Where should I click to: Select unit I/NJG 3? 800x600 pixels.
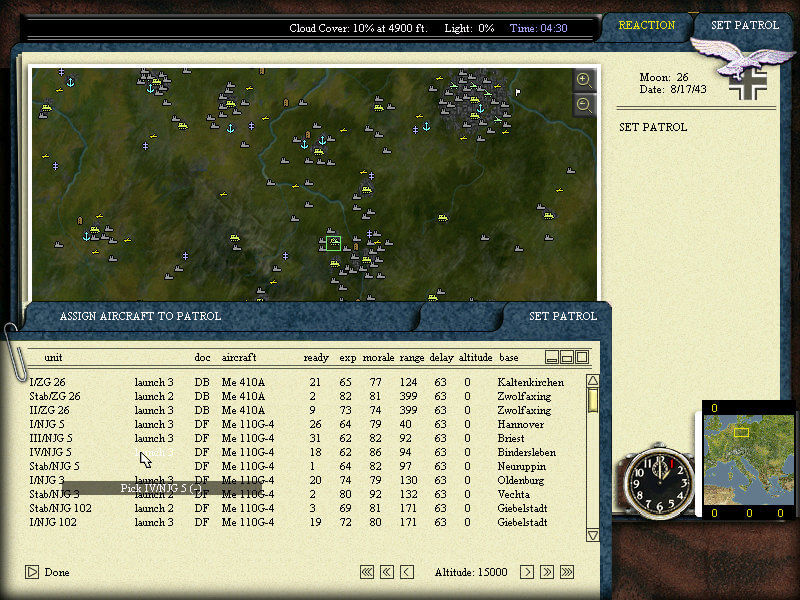coord(47,480)
